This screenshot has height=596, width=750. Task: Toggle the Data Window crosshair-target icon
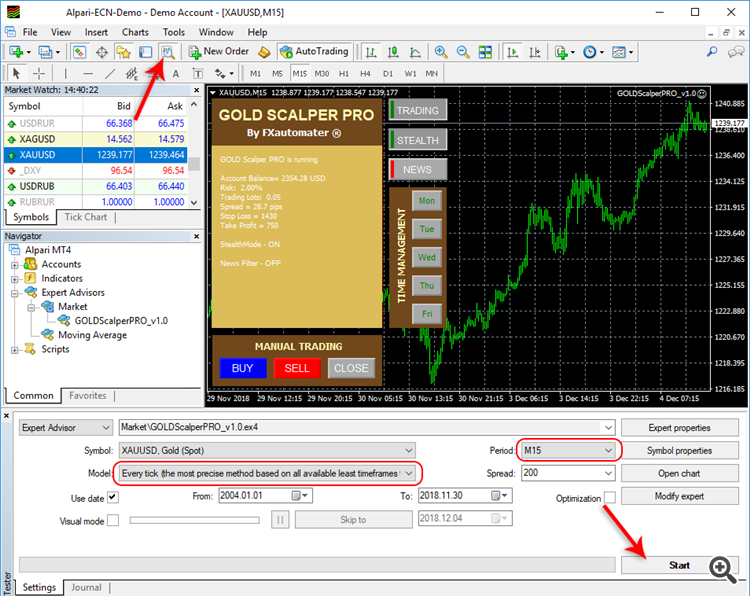coord(102,52)
